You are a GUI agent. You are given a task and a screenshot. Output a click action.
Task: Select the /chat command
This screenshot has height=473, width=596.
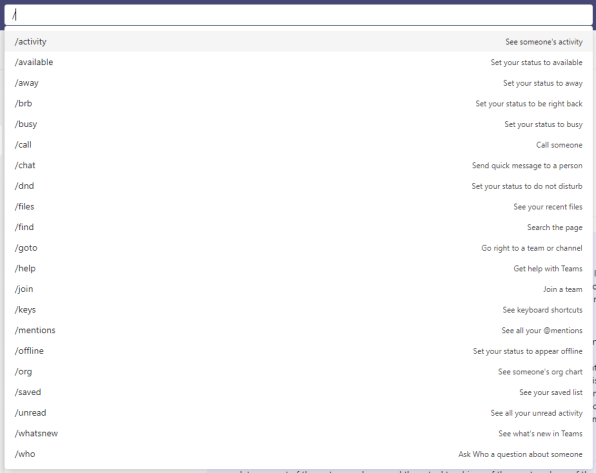pos(298,165)
